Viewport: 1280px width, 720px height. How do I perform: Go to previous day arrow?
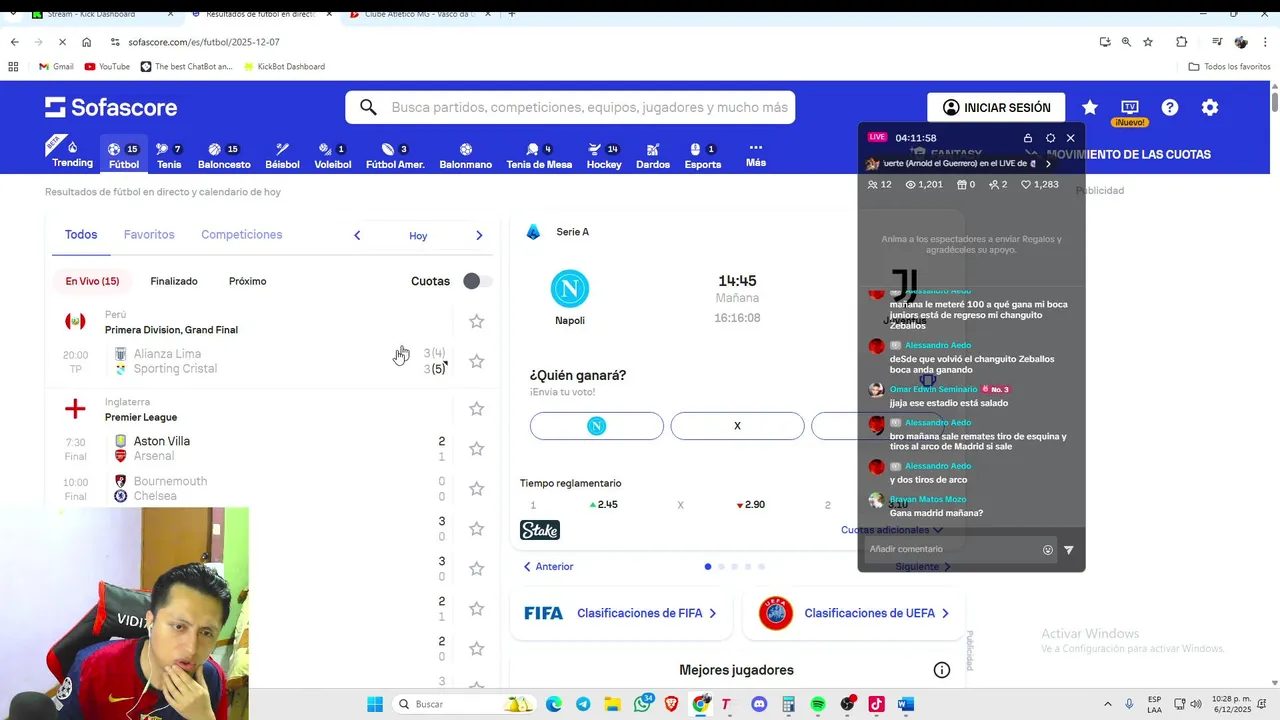[357, 236]
